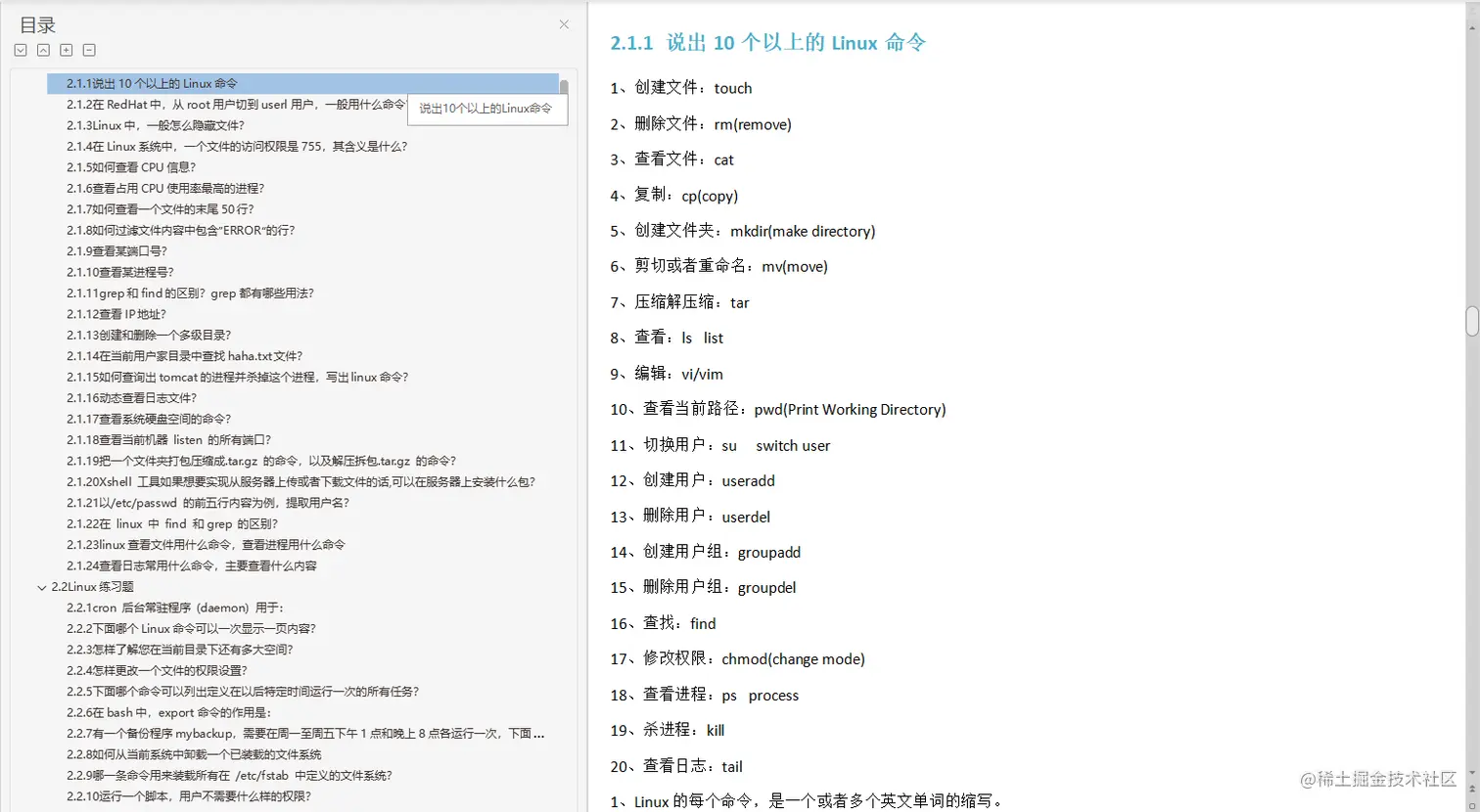1480x812 pixels.
Task: Click the down-chevron navigation icon under 目录
Action: 21,49
